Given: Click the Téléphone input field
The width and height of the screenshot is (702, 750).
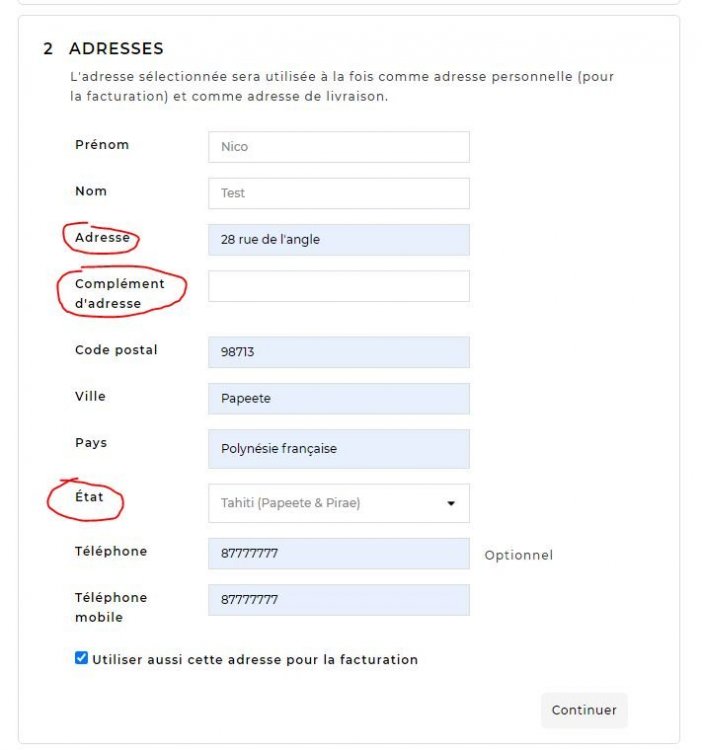Looking at the screenshot, I should point(338,553).
